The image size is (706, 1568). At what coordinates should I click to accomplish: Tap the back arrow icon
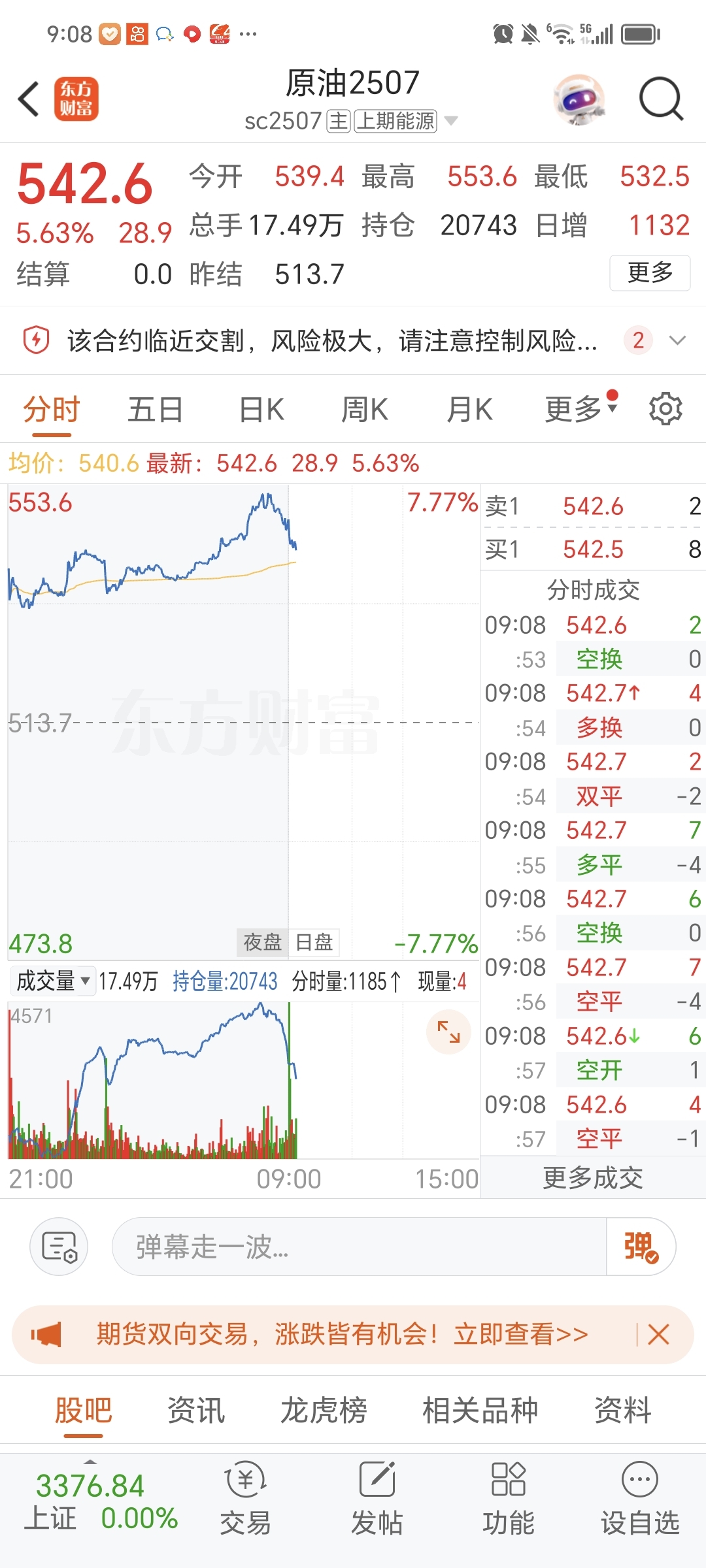coord(29,99)
